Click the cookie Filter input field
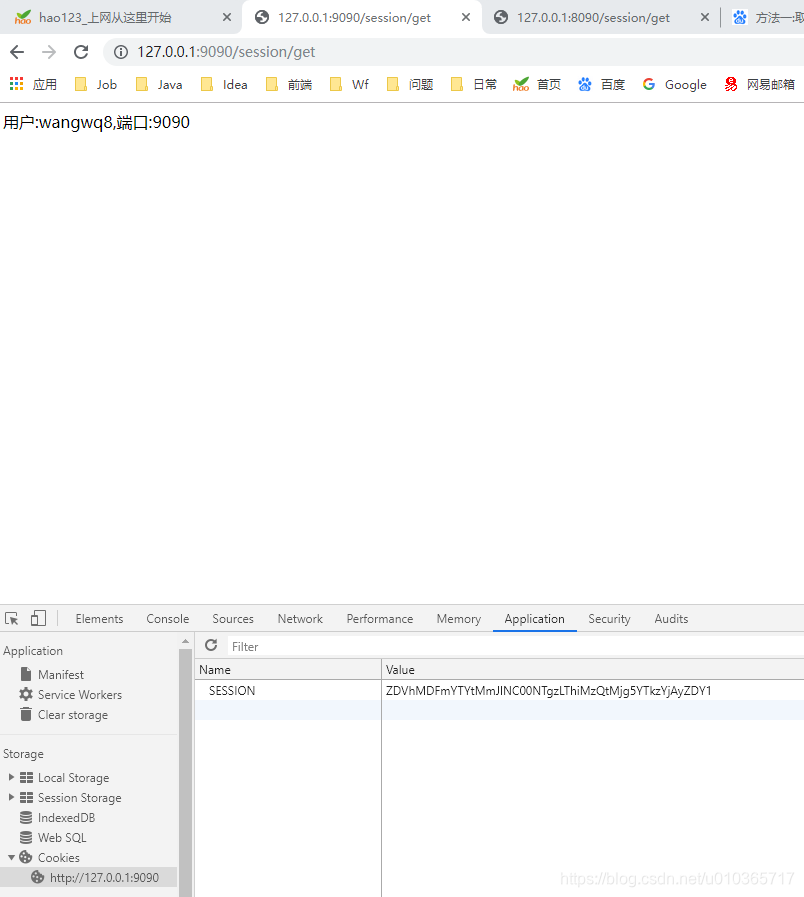 click(280, 645)
